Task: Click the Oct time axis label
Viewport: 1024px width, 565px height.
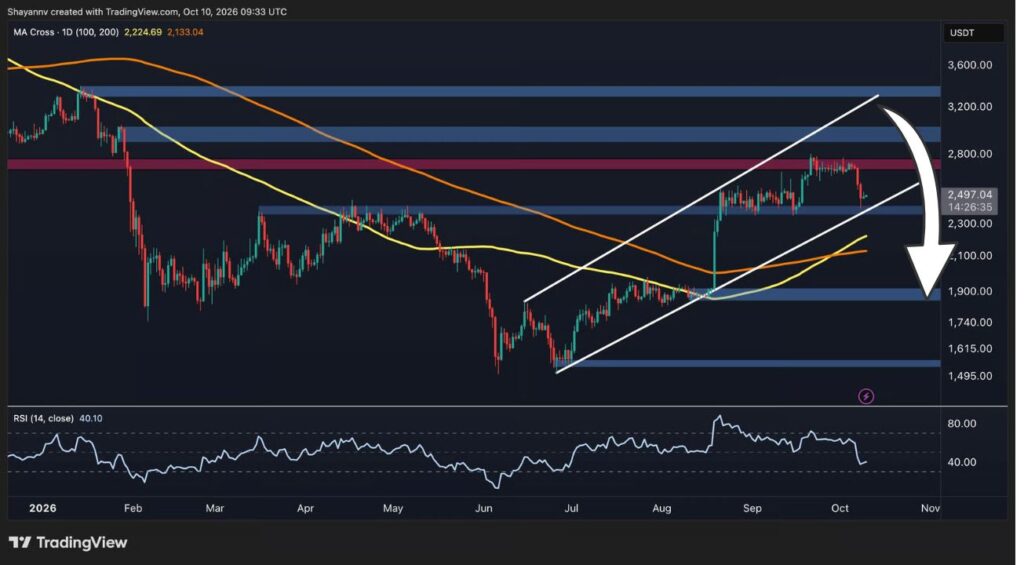Action: (840, 508)
